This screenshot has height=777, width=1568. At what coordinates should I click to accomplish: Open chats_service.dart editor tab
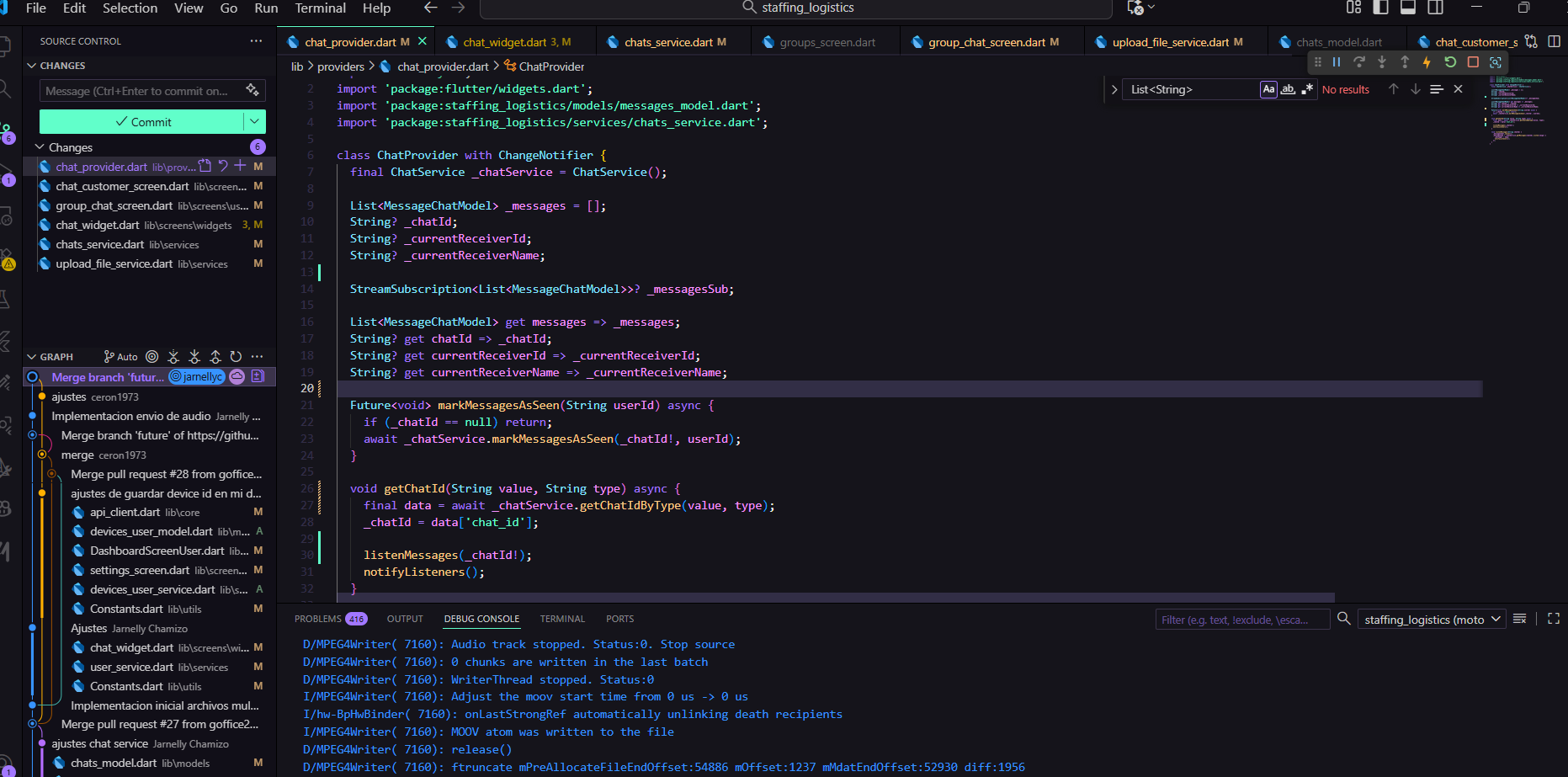pyautogui.click(x=668, y=42)
